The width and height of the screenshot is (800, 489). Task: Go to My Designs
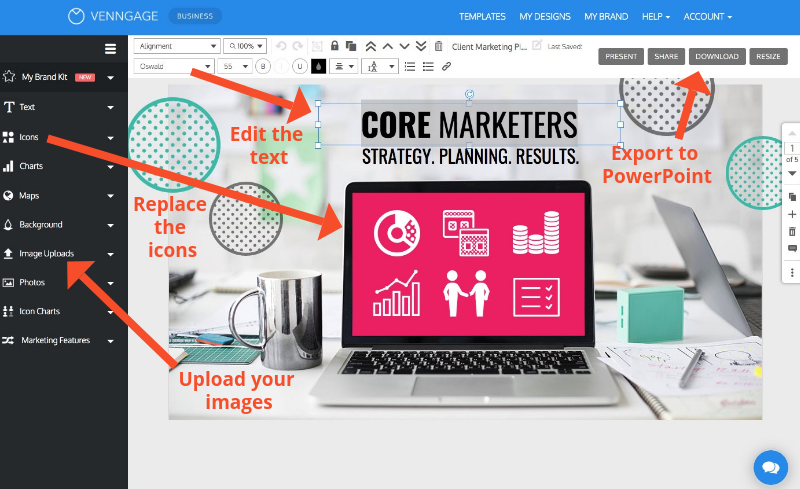[545, 16]
